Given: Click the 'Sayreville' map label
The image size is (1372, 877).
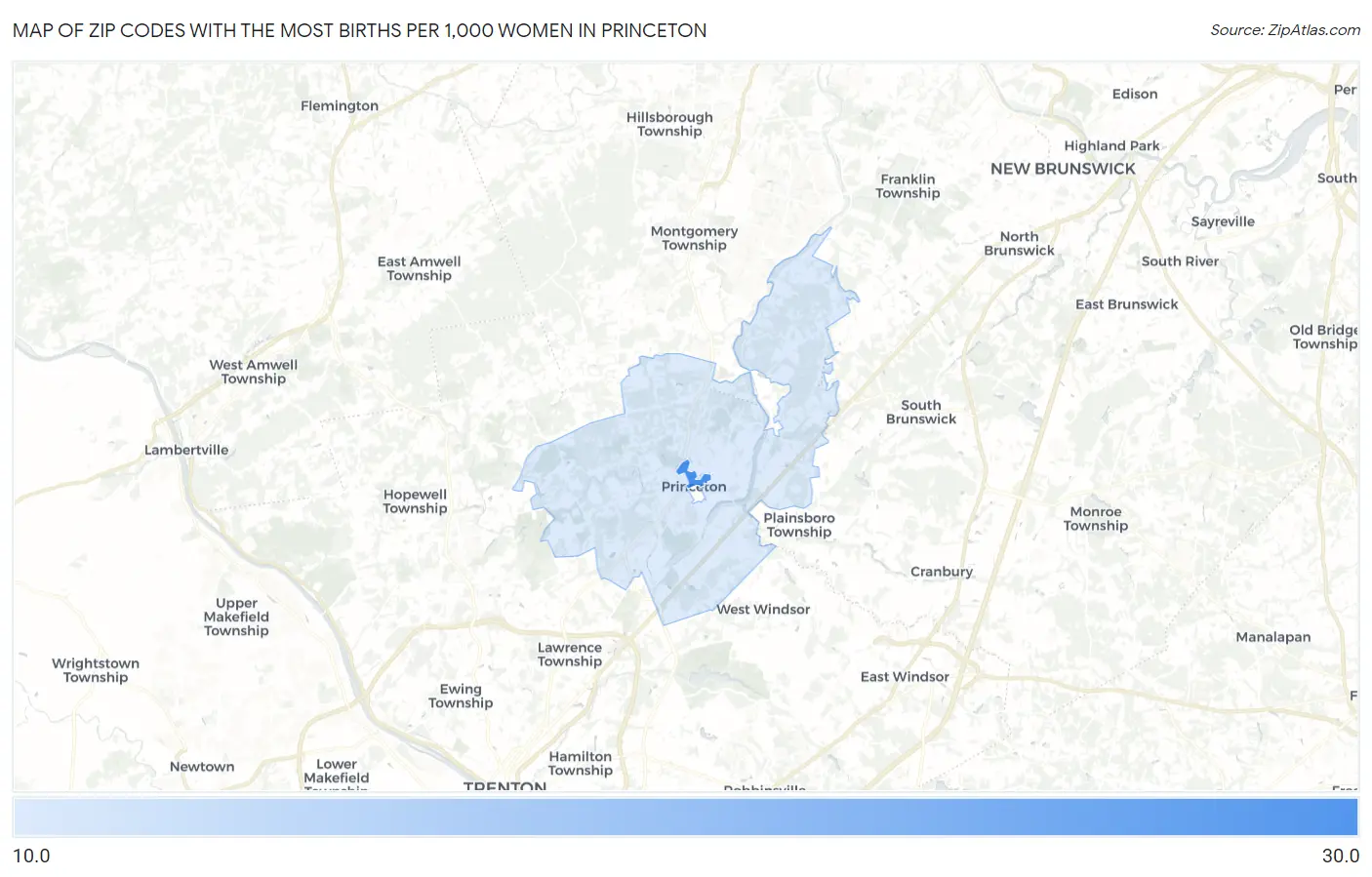Looking at the screenshot, I should tap(1223, 221).
